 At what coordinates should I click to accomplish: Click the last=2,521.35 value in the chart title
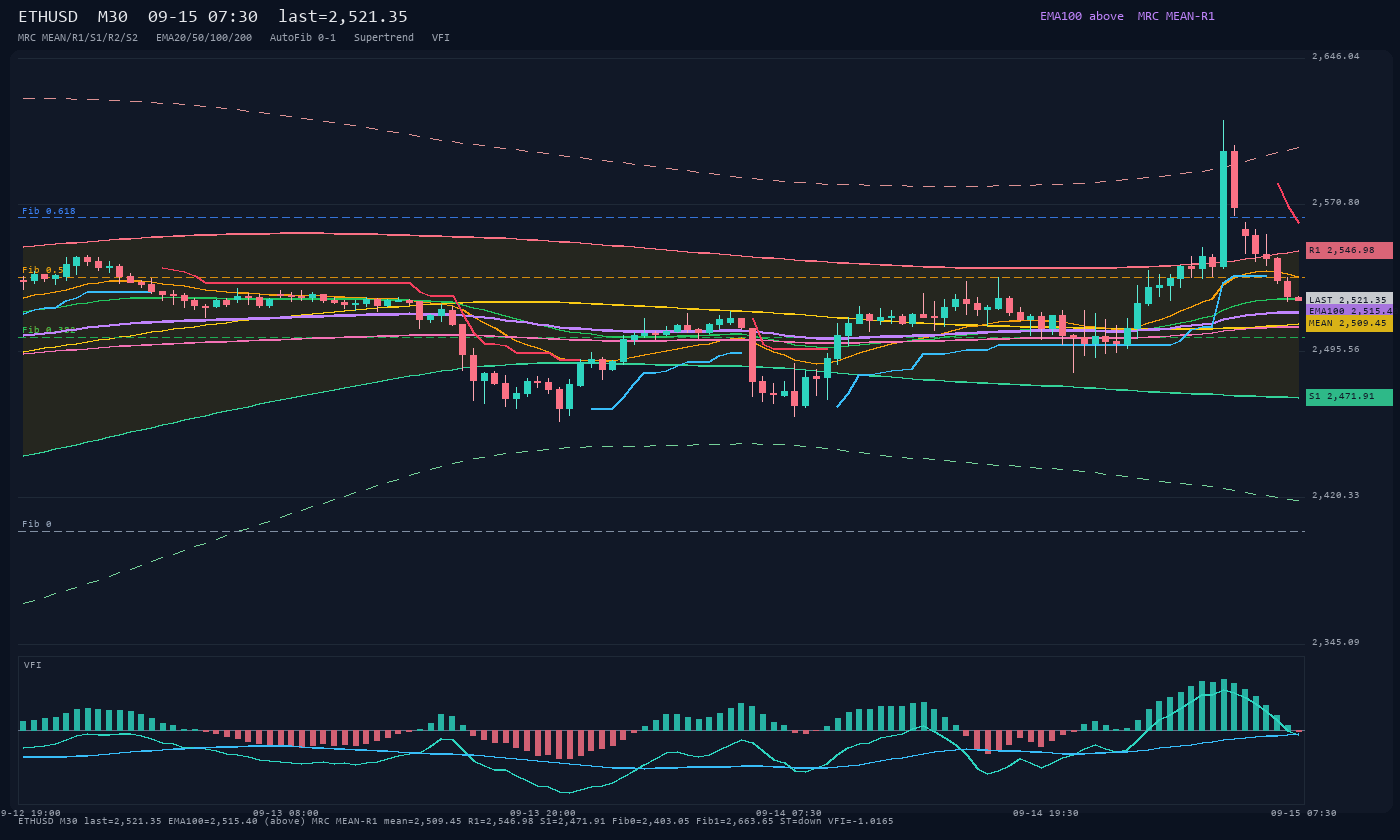343,17
